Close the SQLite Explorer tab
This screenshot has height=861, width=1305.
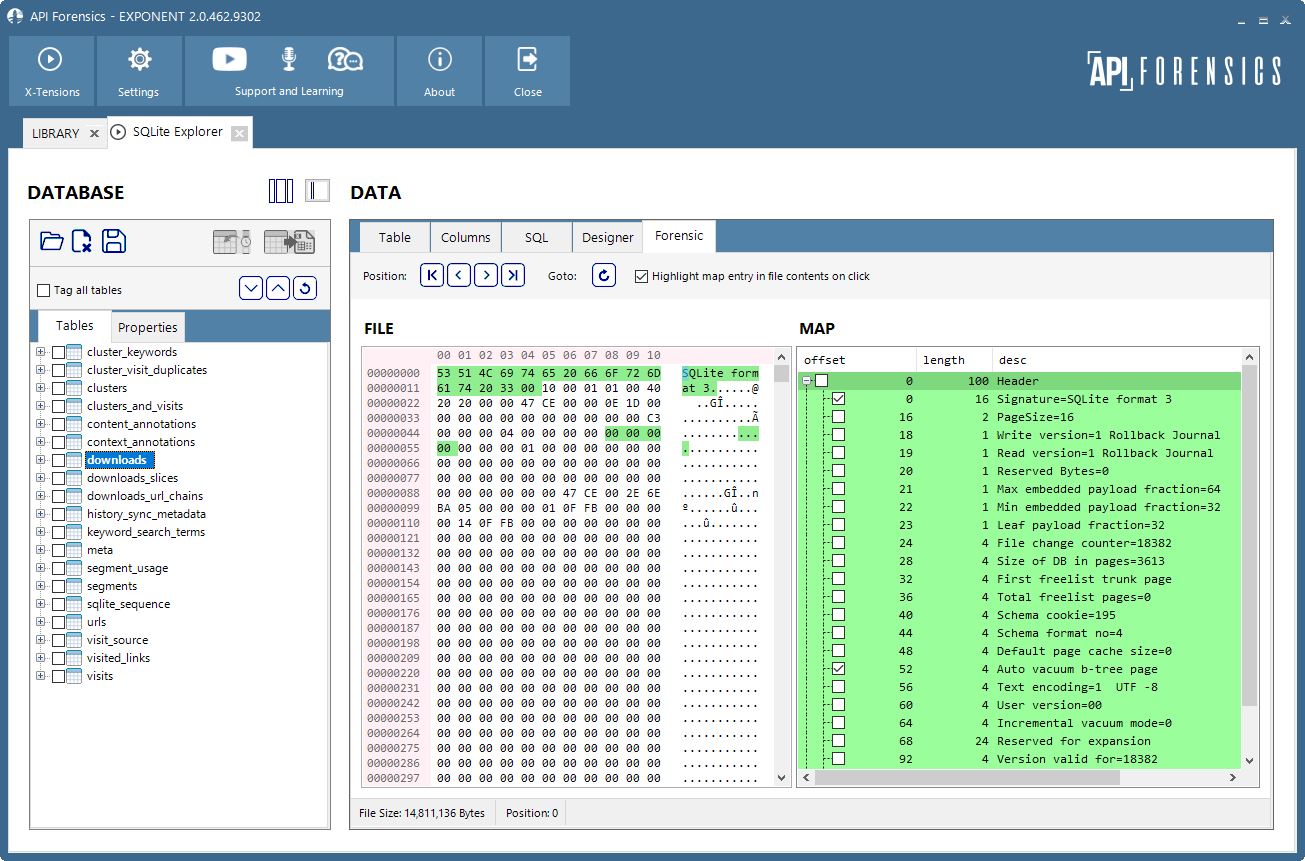coord(239,133)
